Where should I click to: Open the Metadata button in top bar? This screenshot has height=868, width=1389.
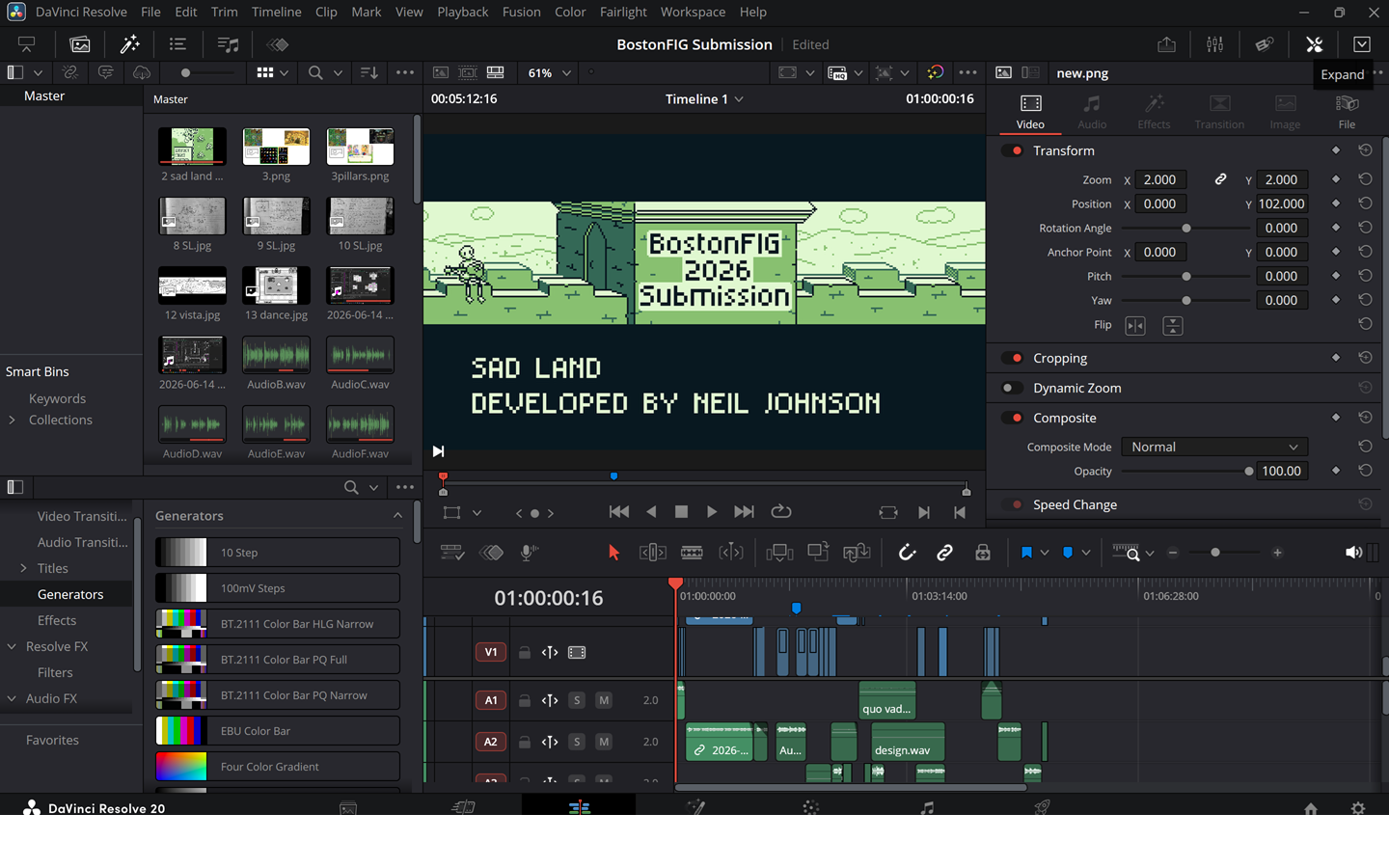[x=1264, y=44]
